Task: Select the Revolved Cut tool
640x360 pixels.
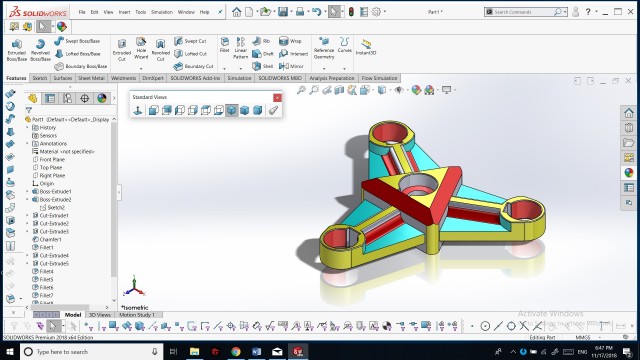Action: pos(160,50)
